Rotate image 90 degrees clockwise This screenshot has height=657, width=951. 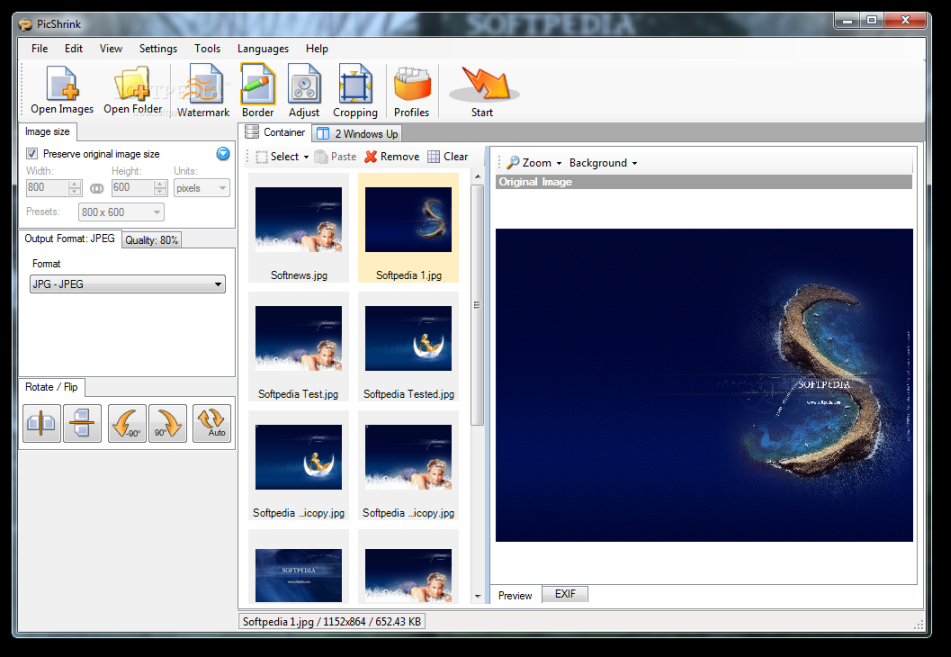(x=167, y=423)
